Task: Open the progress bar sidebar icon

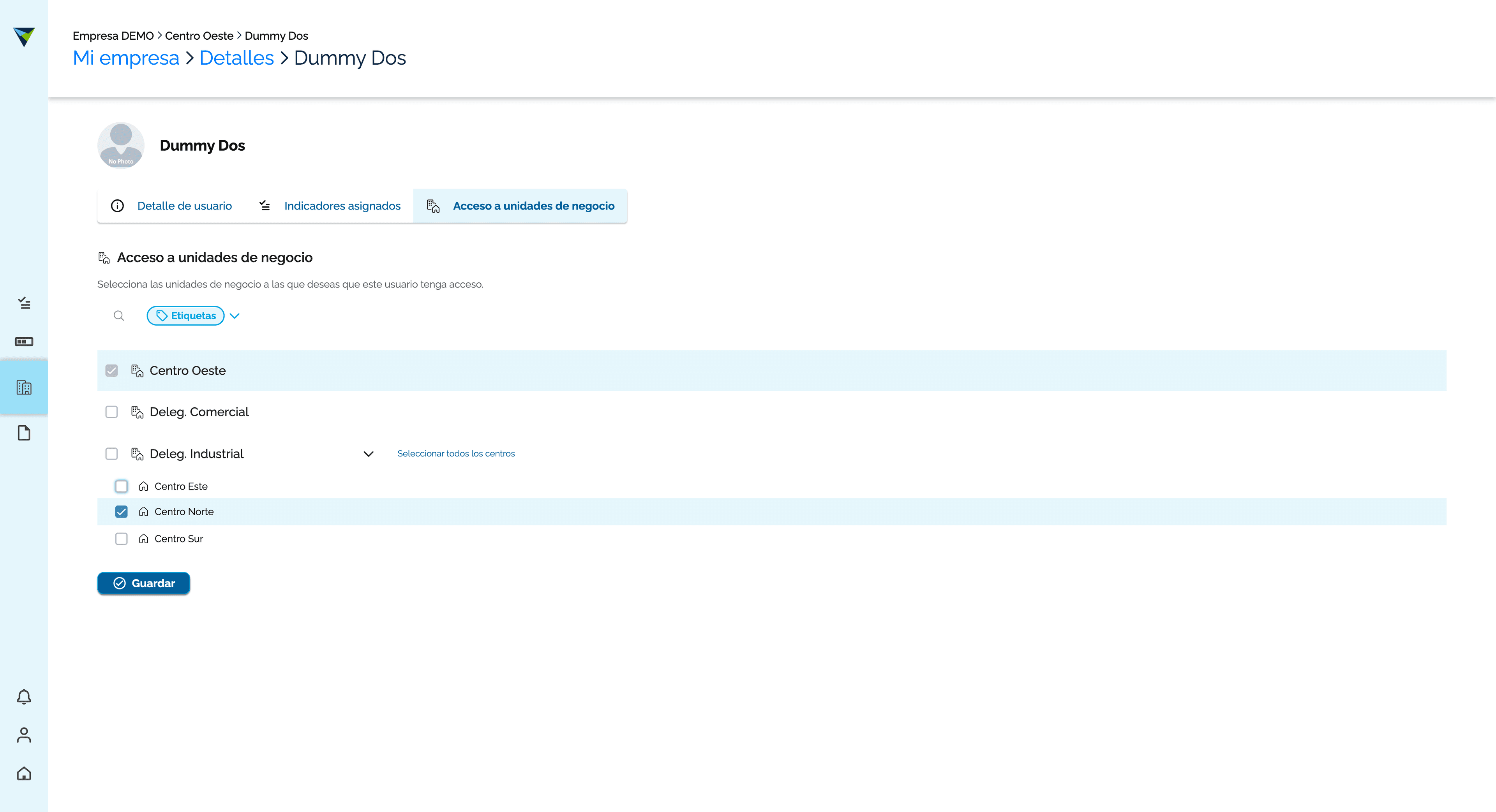Action: coord(24,341)
